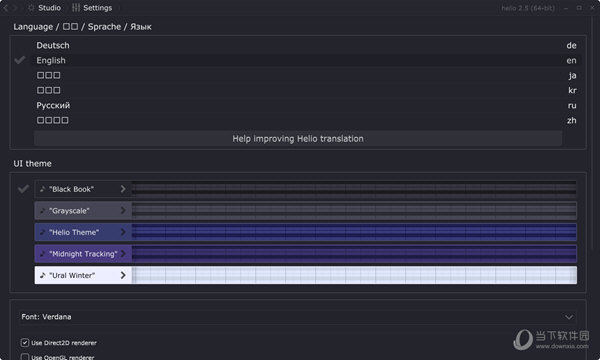Go forward with the right arrow
The width and height of the screenshot is (600, 360).
[x=15, y=8]
